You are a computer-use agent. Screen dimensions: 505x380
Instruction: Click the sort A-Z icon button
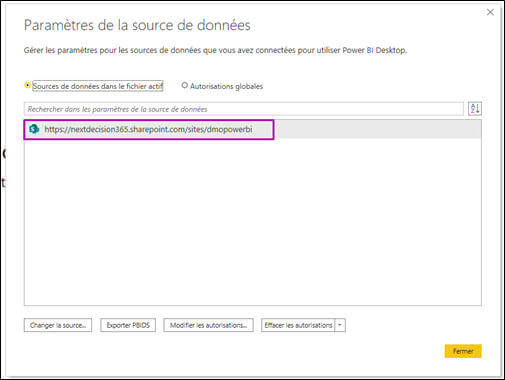pos(475,109)
